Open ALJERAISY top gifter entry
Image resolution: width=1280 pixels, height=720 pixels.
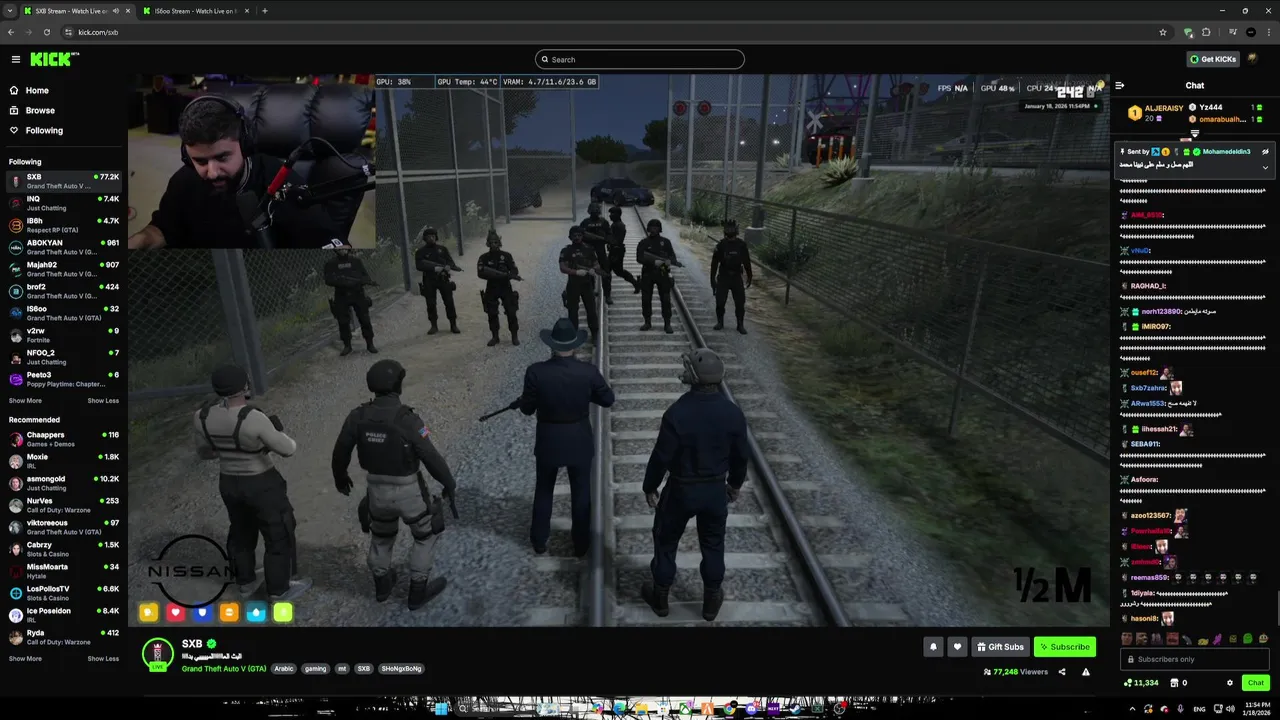(1156, 112)
